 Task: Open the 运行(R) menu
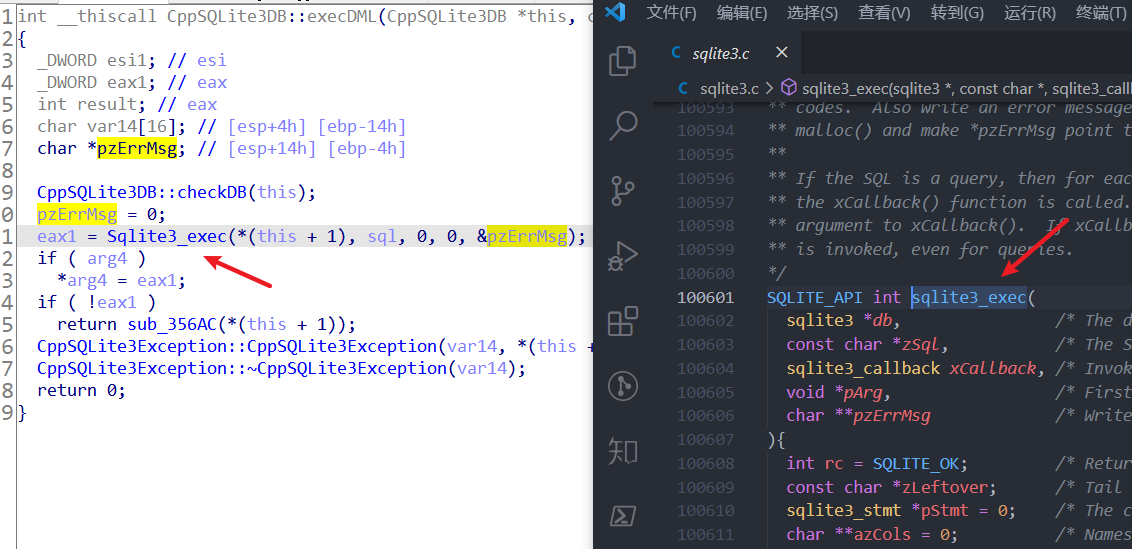(1029, 12)
